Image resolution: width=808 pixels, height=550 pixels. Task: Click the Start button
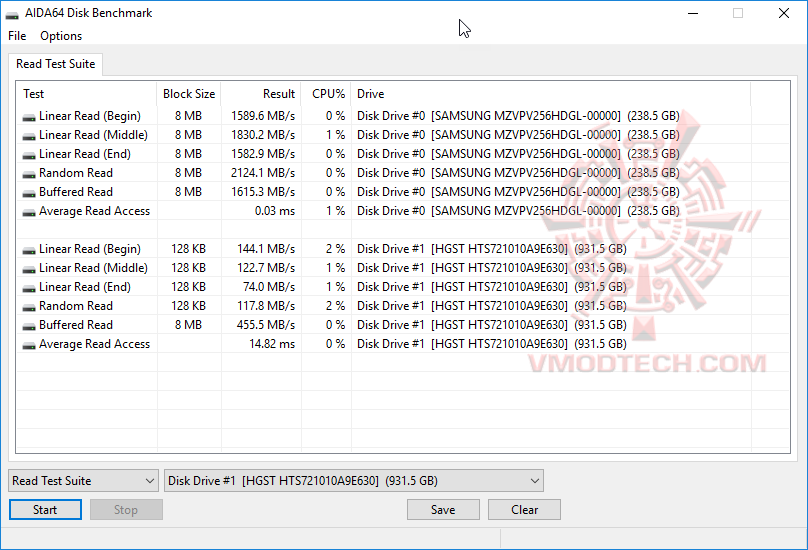pyautogui.click(x=45, y=510)
